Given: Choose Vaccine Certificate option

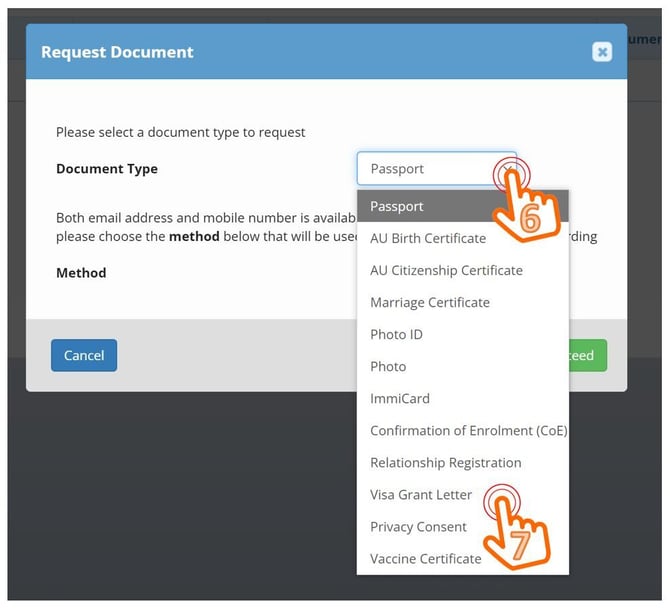Looking at the screenshot, I should click(x=426, y=558).
